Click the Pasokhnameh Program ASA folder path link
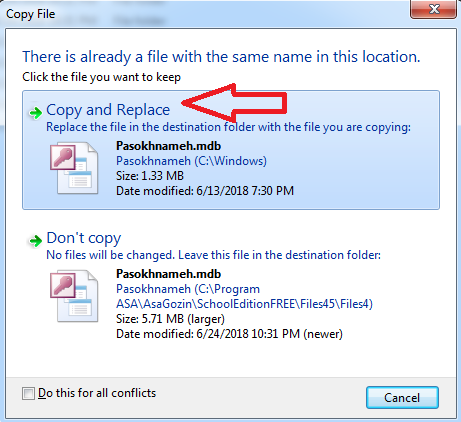 click(244, 296)
